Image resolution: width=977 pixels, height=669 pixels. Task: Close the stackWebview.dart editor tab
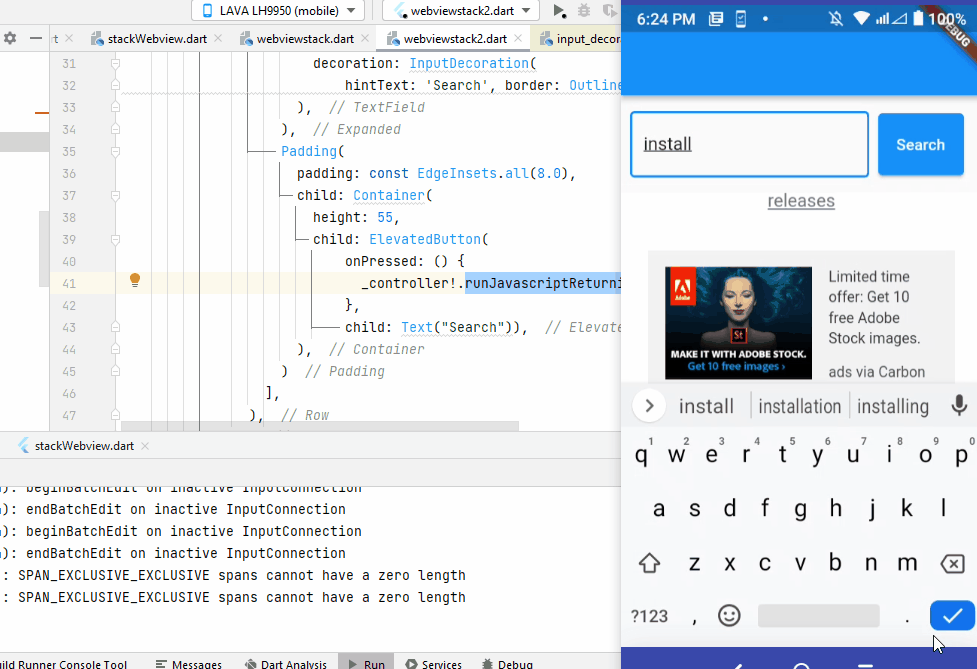tap(218, 39)
